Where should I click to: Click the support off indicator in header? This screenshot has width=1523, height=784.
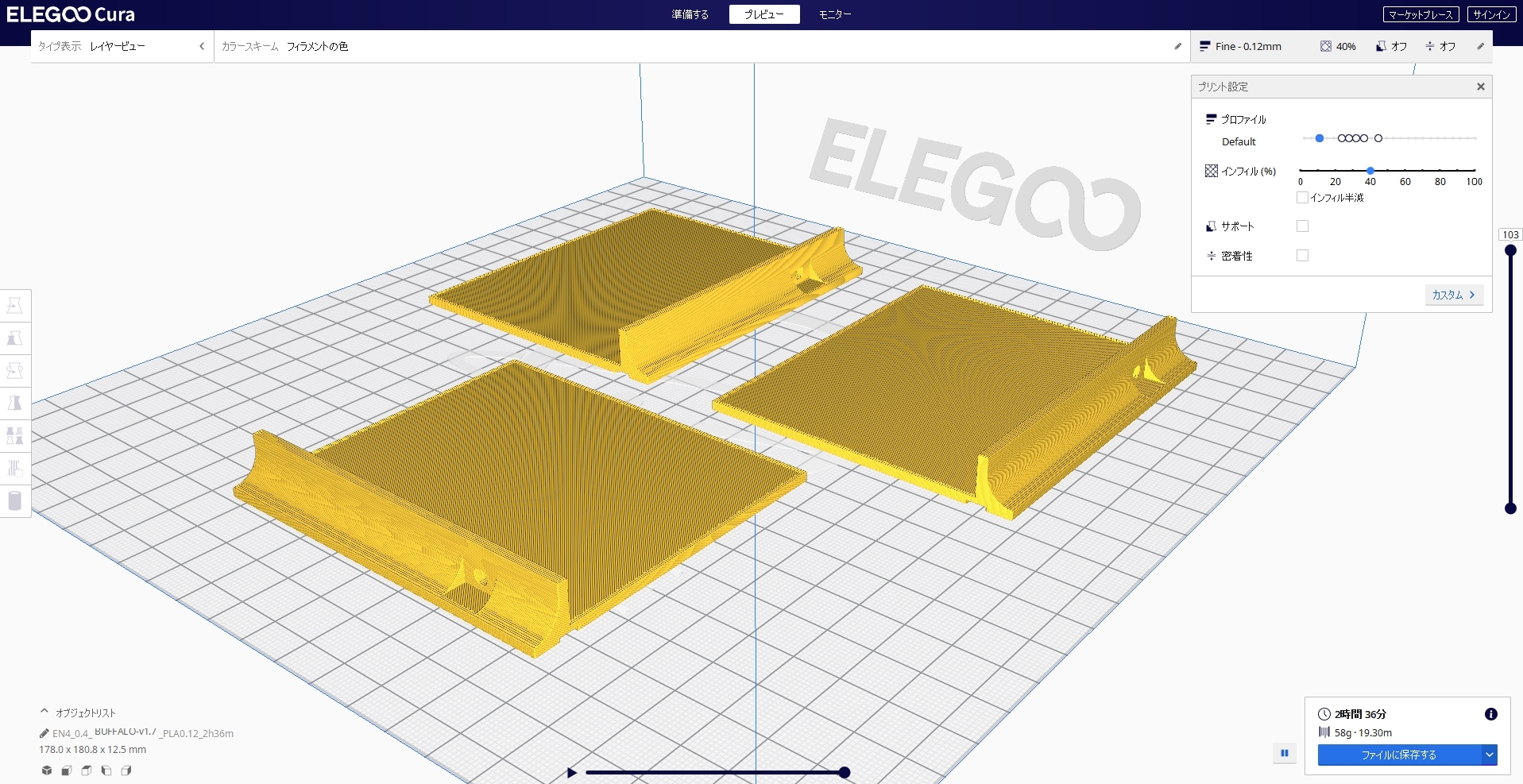click(1392, 46)
